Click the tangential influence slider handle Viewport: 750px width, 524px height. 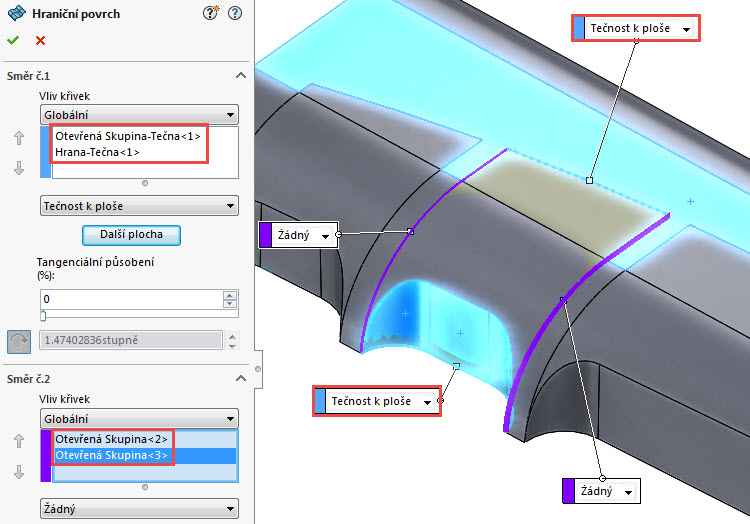click(43, 316)
